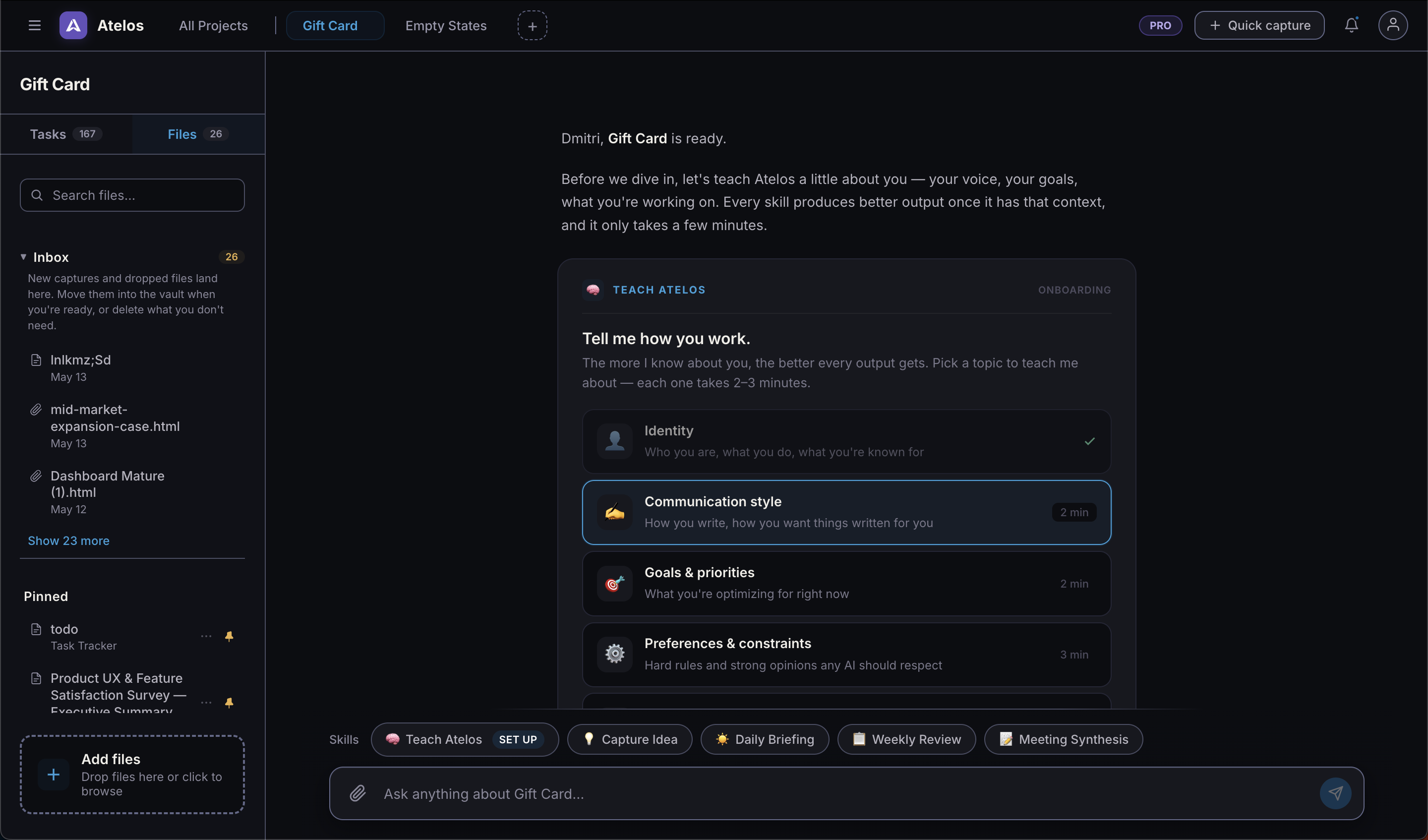Select the Gift Card project tab
Screen dimensions: 1428x840
(335, 25)
